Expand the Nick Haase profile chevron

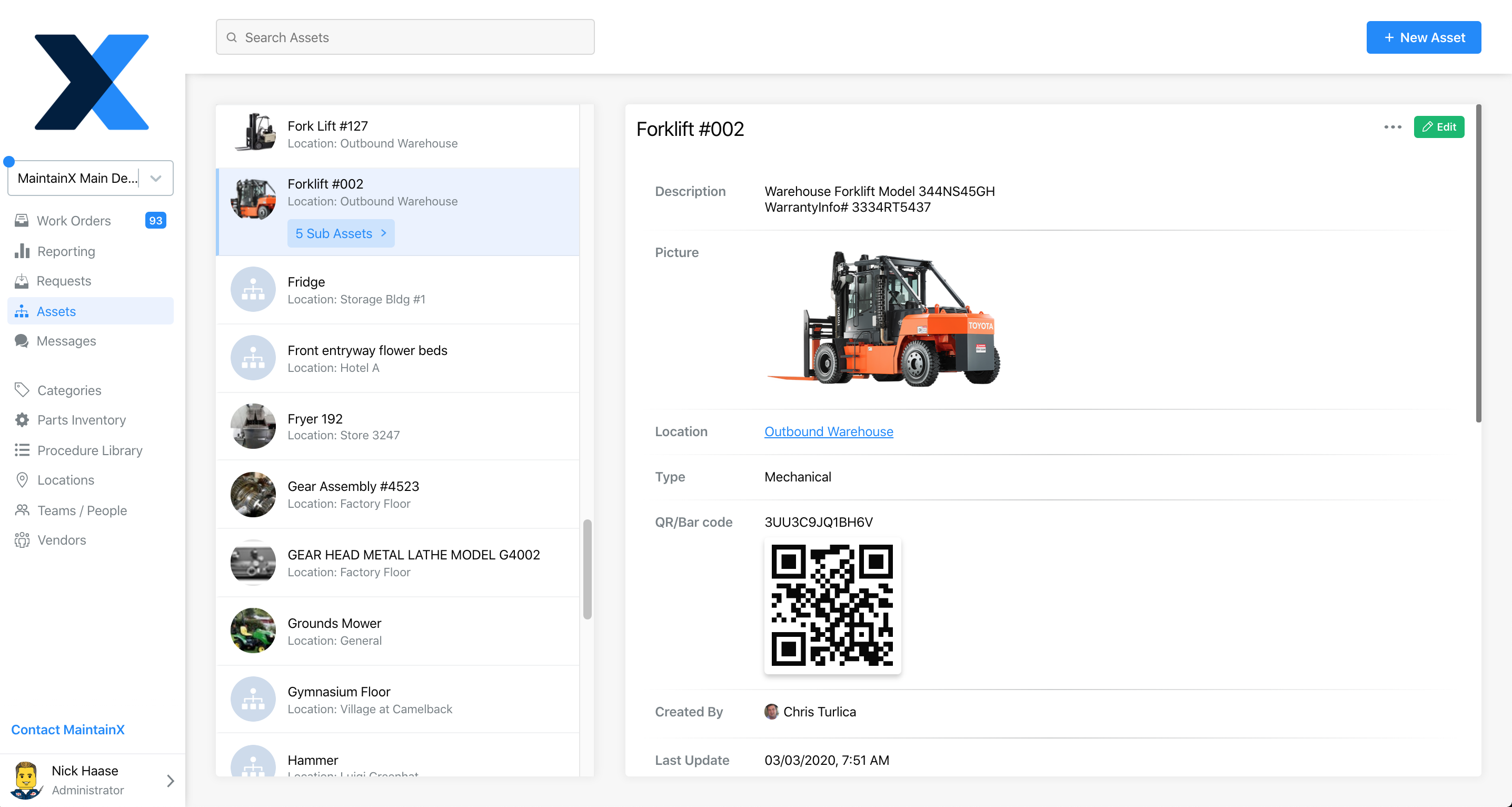click(x=171, y=781)
